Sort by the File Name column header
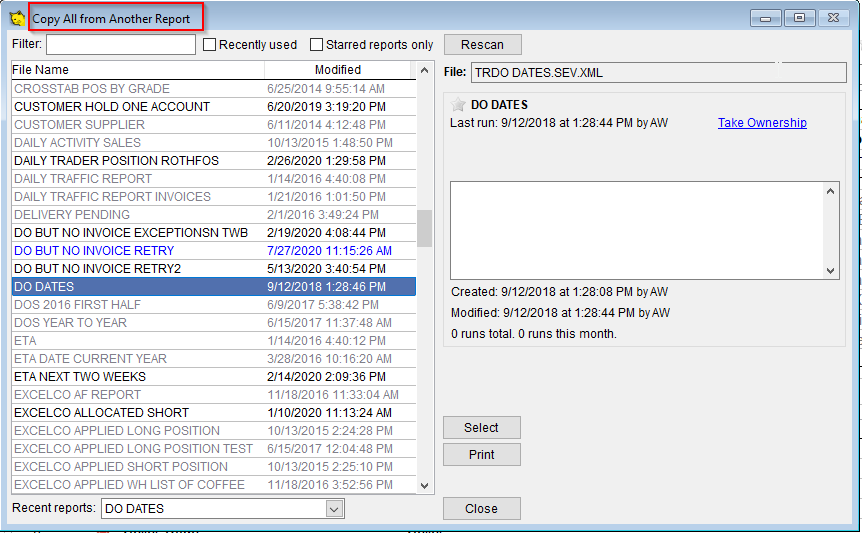The image size is (862, 533). [138, 70]
